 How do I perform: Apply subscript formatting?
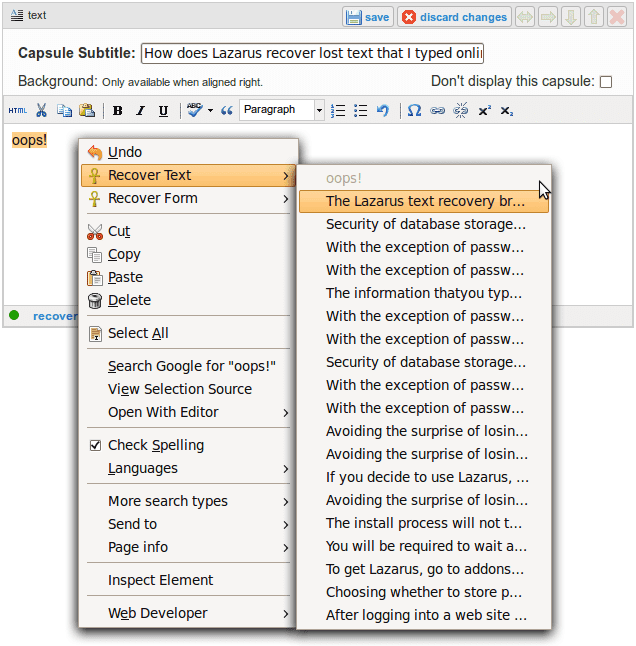[507, 111]
